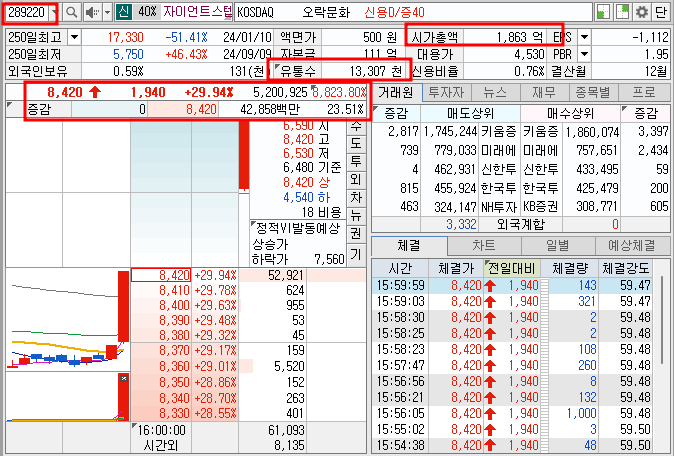Click the NH투자 seller entry
Screen dimensions: 674x456
click(498, 207)
